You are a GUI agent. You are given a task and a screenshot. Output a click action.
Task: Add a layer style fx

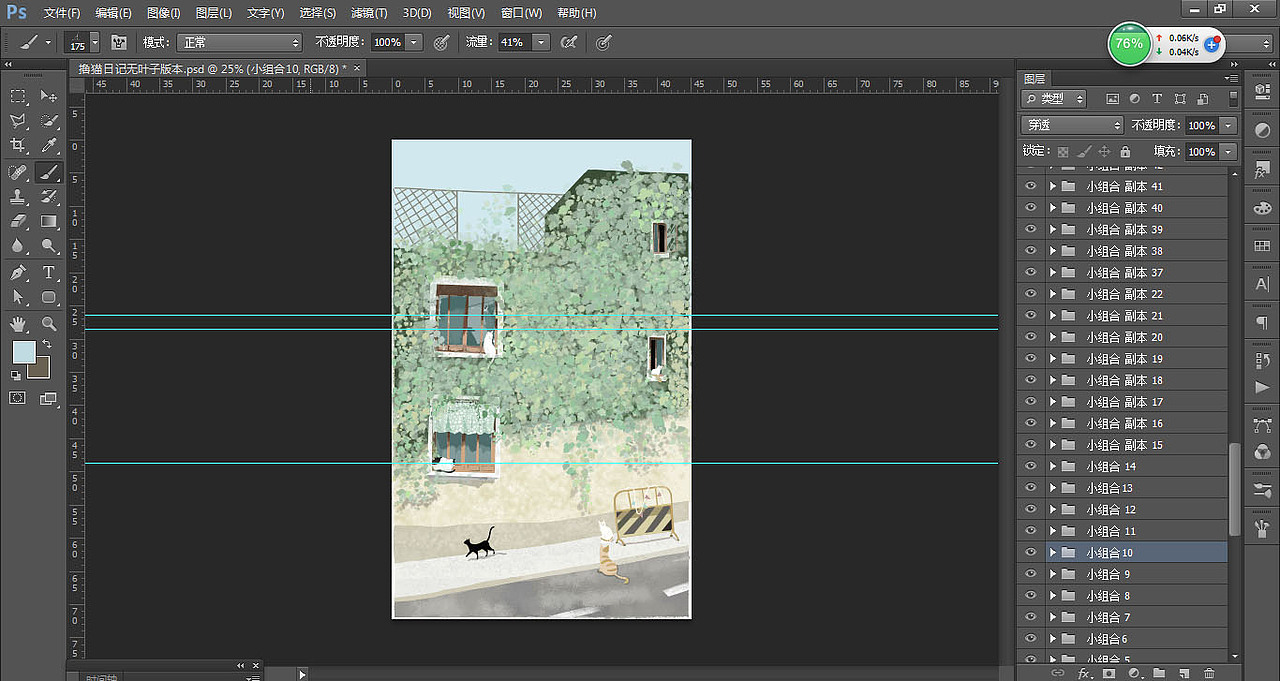tap(1084, 673)
